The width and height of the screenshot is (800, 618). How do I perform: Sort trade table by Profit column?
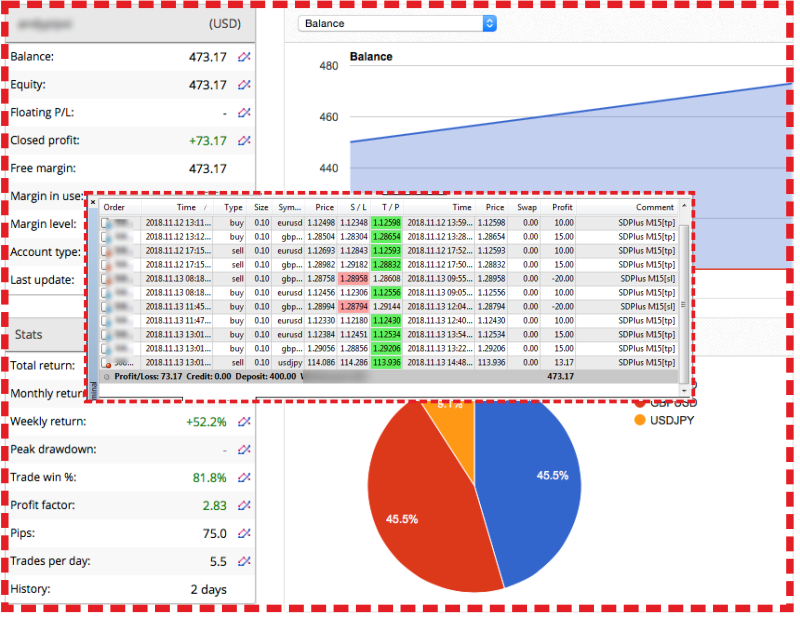coord(562,207)
